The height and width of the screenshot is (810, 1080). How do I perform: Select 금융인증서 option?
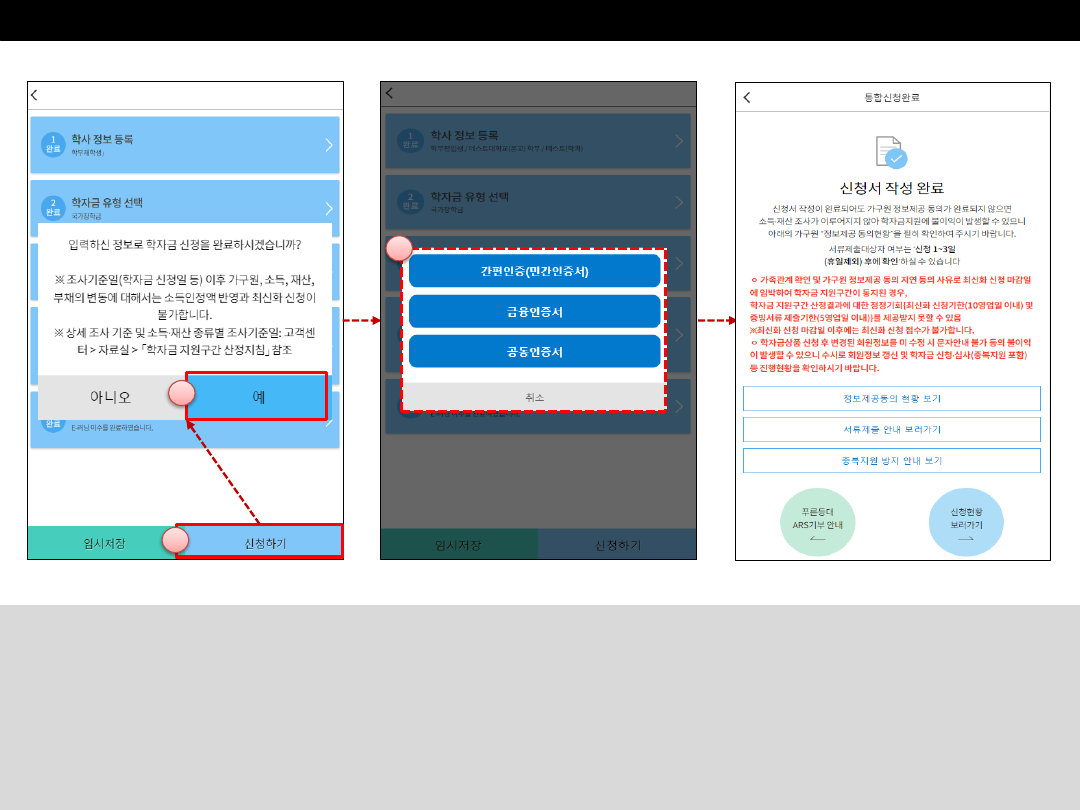535,312
